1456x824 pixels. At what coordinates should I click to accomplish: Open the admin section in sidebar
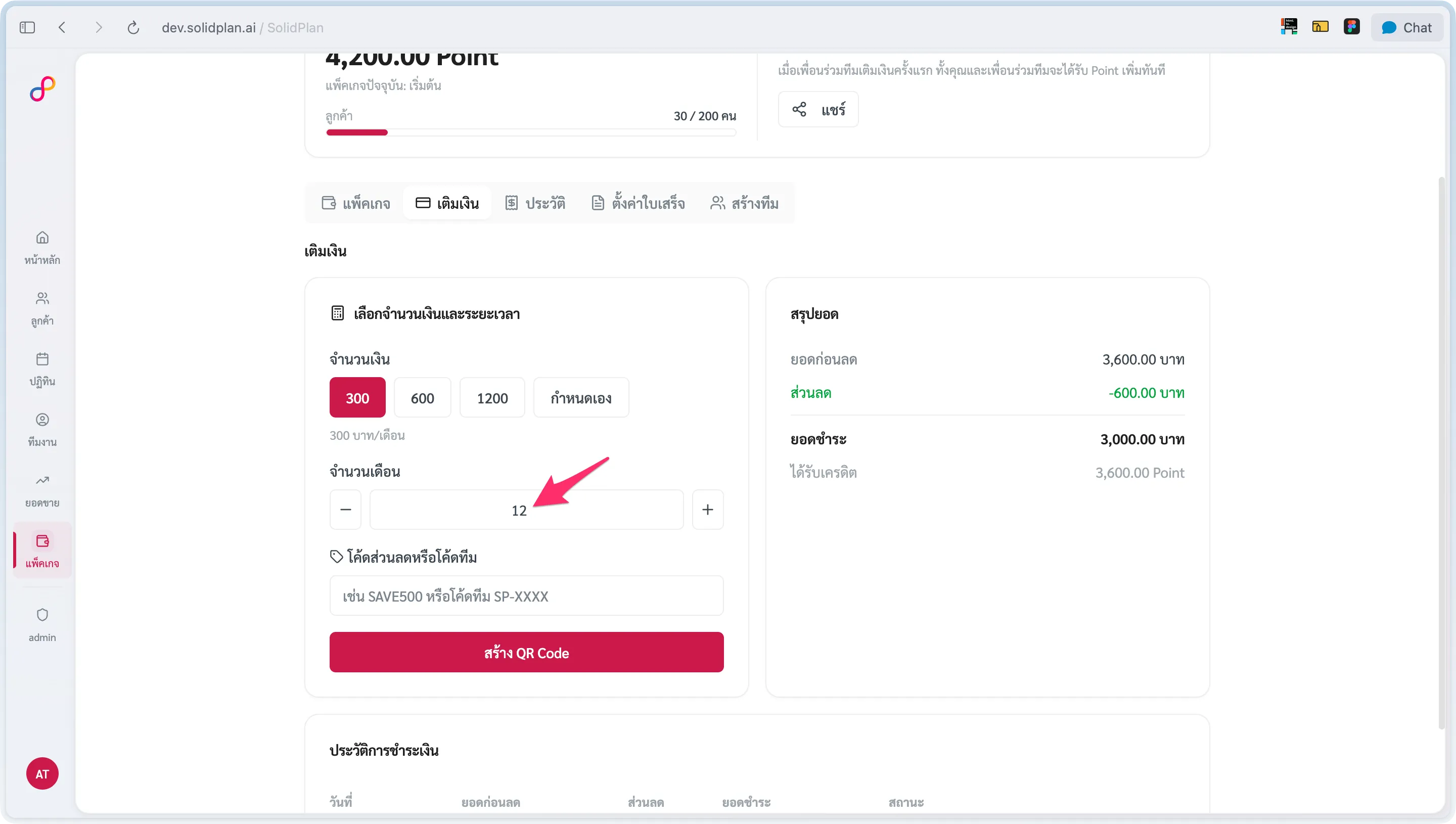42,625
